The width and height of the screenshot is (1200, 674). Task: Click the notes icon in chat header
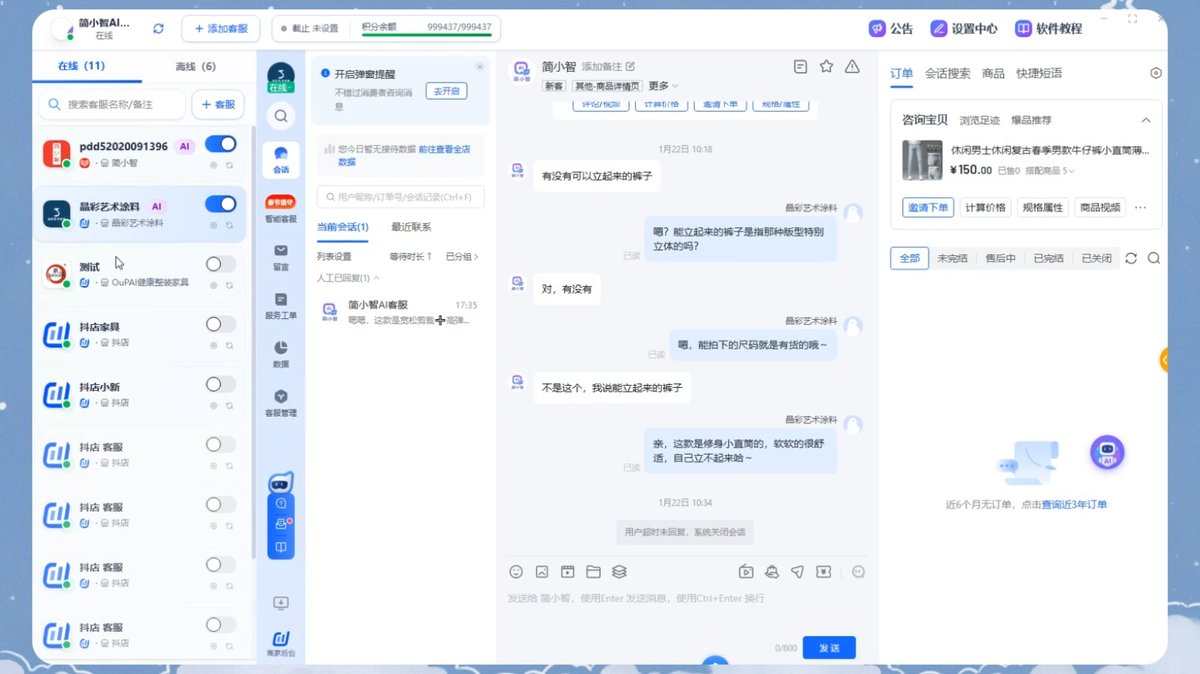800,66
